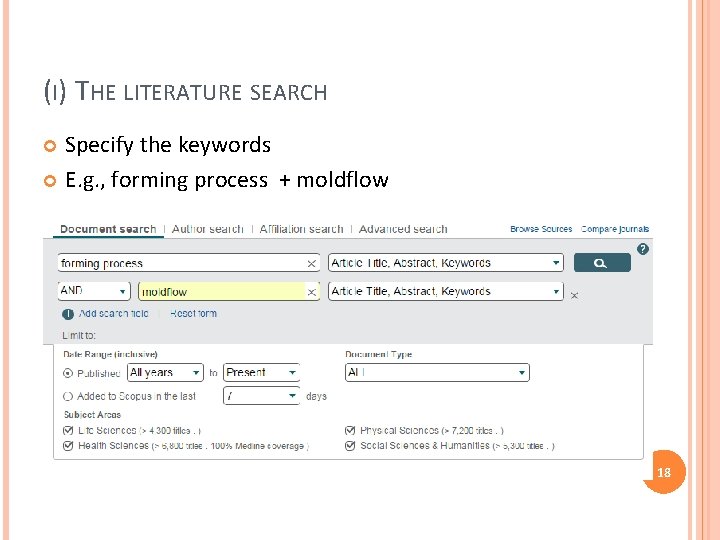Screen dimensions: 720x540
Task: Switch to Author search tab
Action: (x=208, y=229)
